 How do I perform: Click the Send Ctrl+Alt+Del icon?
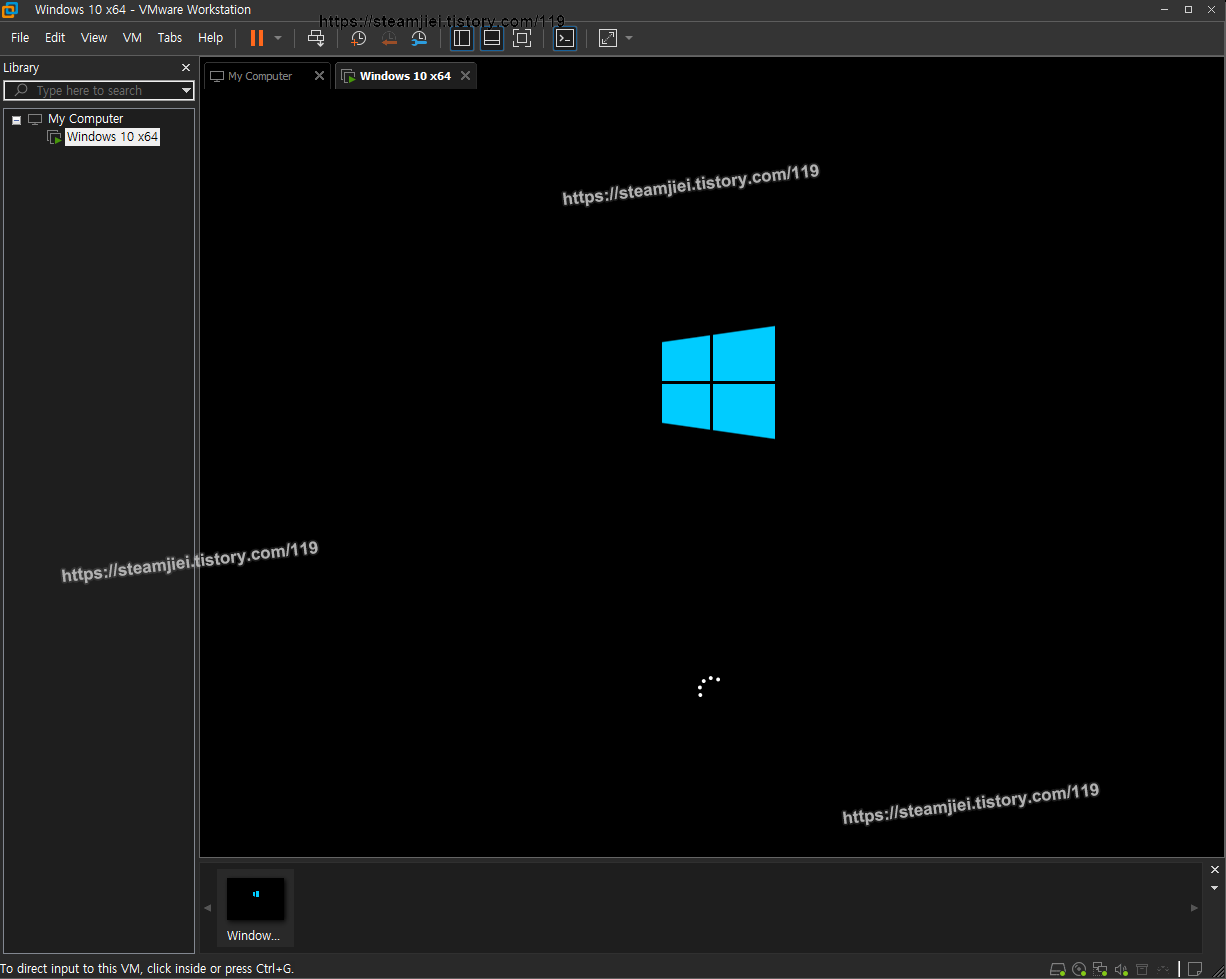coord(316,38)
